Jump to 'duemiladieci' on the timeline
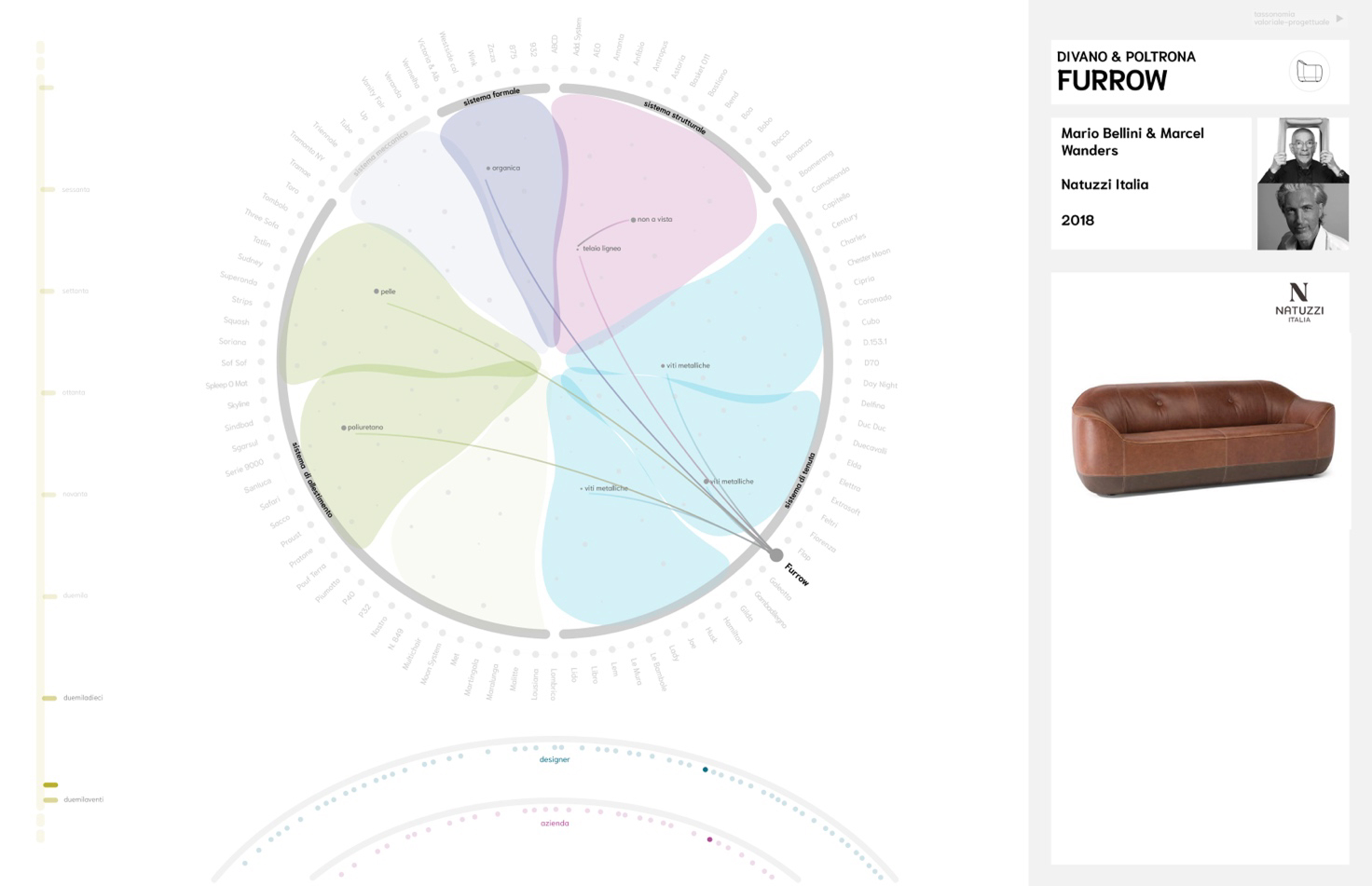The height and width of the screenshot is (886, 1372). pyautogui.click(x=82, y=698)
